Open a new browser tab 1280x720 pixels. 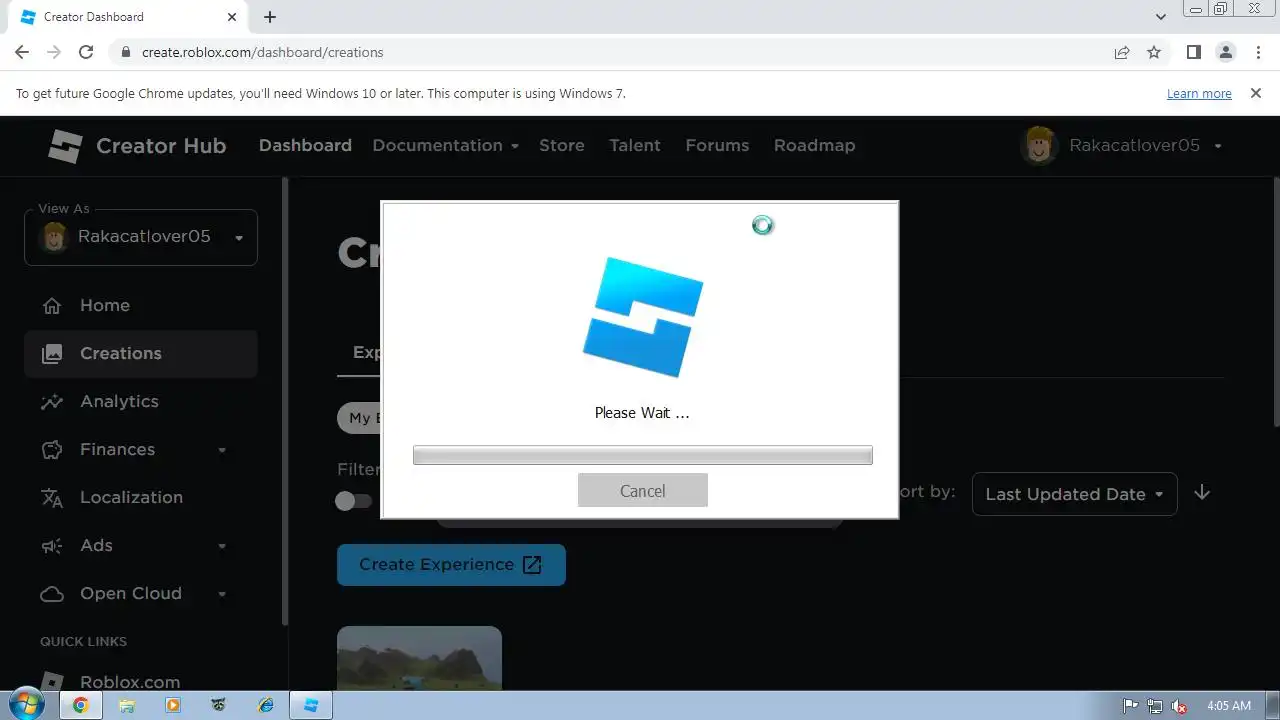tap(270, 17)
